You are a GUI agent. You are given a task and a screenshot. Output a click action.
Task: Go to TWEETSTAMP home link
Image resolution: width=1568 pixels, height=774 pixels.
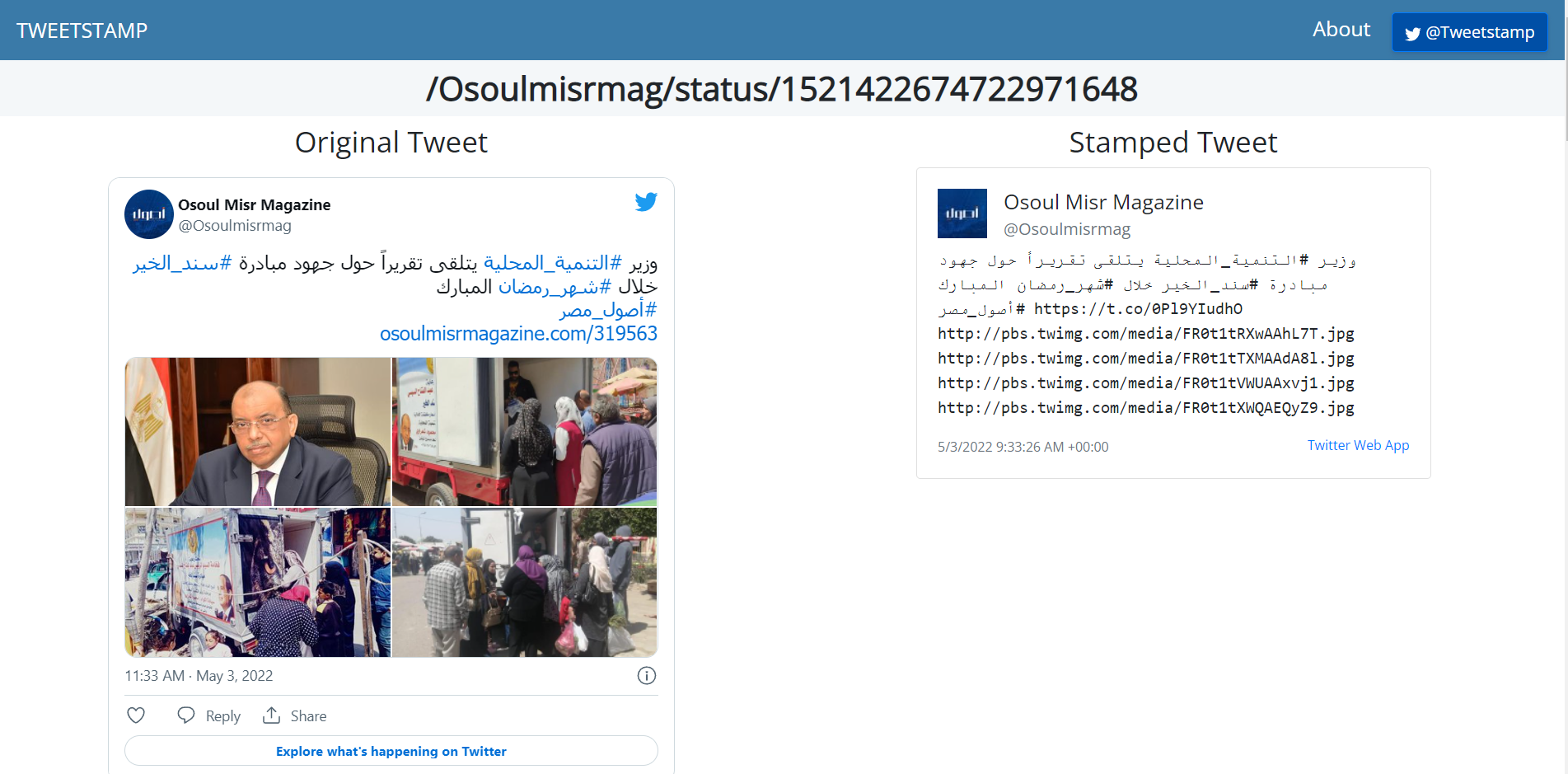pyautogui.click(x=82, y=30)
